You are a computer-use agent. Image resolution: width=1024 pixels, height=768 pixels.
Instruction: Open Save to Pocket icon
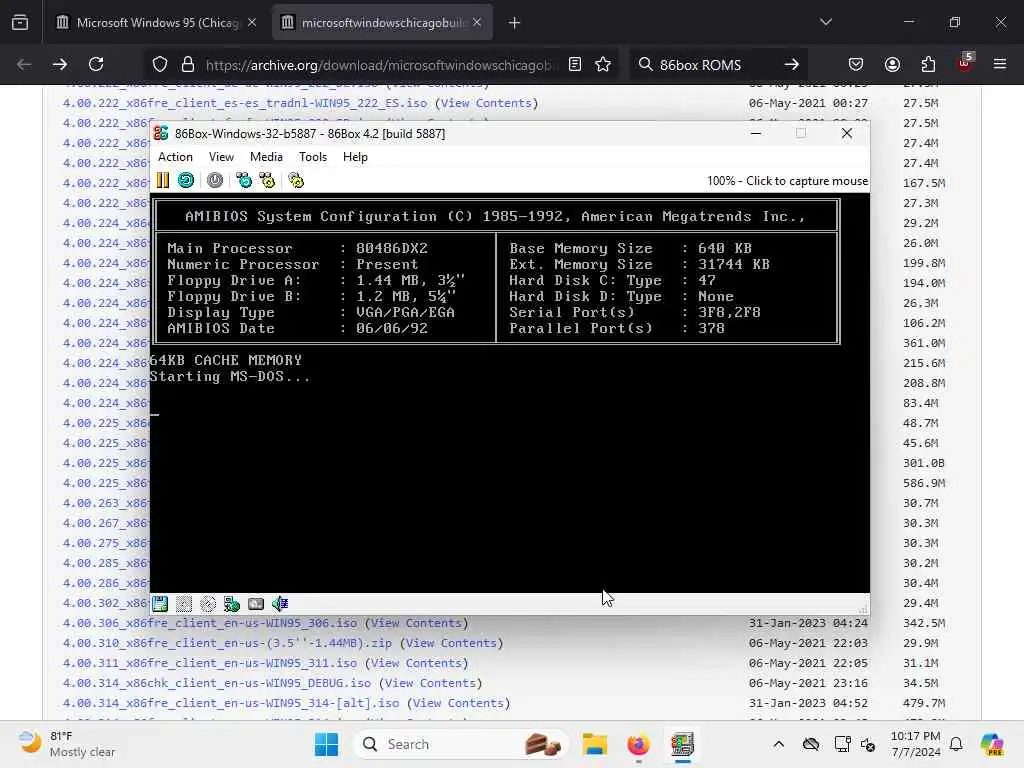pos(856,64)
